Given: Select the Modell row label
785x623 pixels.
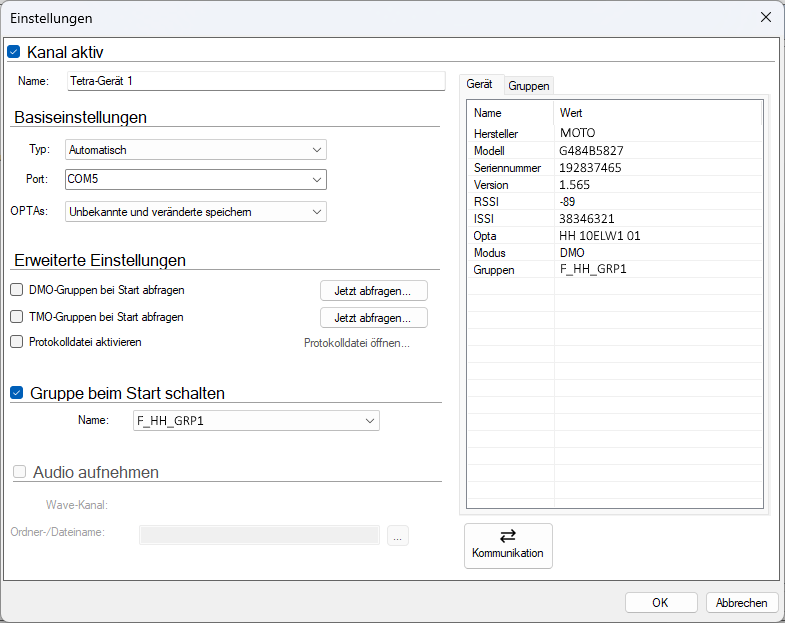Looking at the screenshot, I should pyautogui.click(x=489, y=151).
